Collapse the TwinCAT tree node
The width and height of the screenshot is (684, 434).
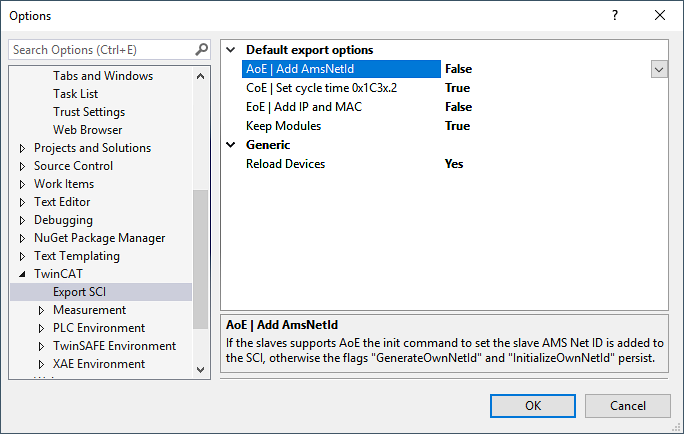(x=23, y=274)
